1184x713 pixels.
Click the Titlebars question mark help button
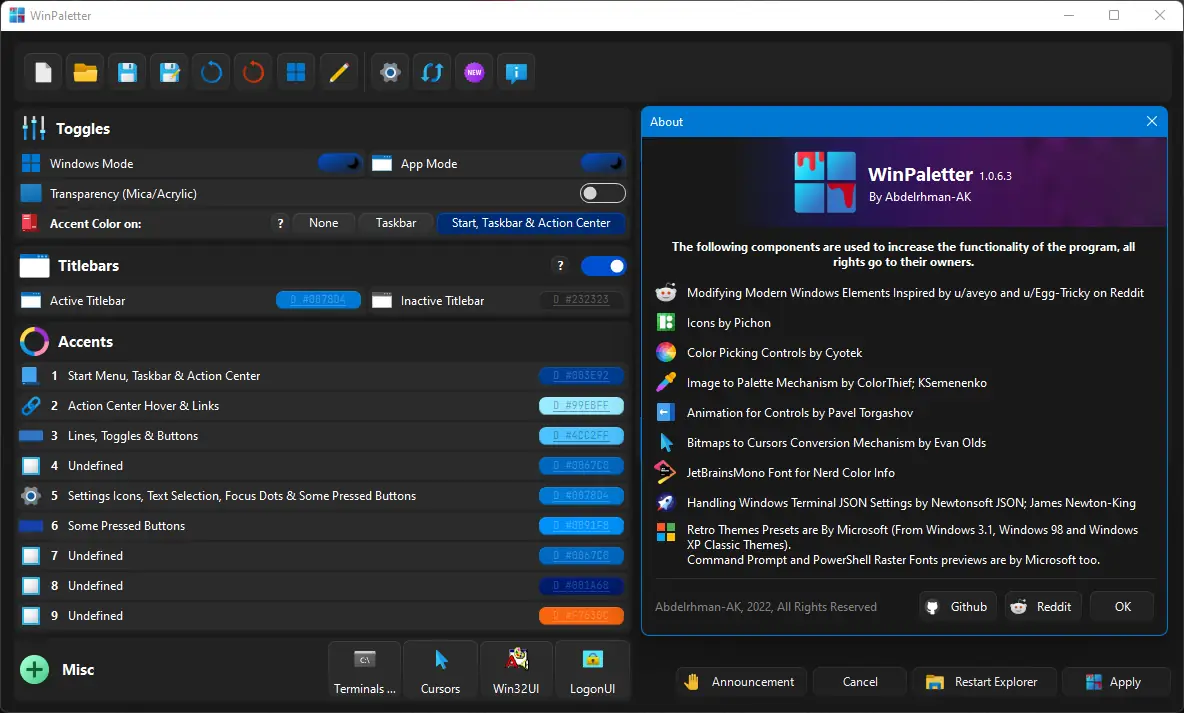pyautogui.click(x=560, y=266)
